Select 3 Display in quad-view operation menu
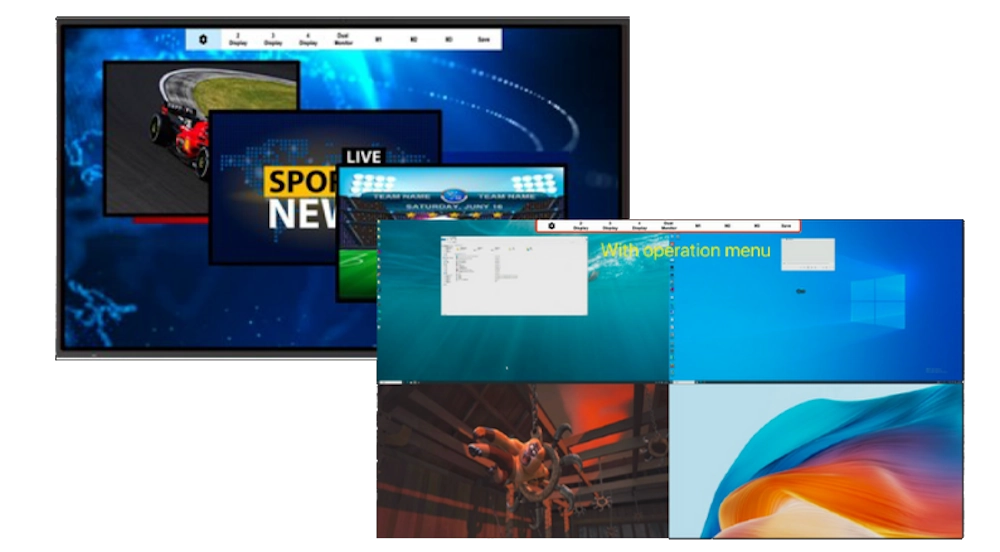The height and width of the screenshot is (552, 1000). [x=610, y=226]
